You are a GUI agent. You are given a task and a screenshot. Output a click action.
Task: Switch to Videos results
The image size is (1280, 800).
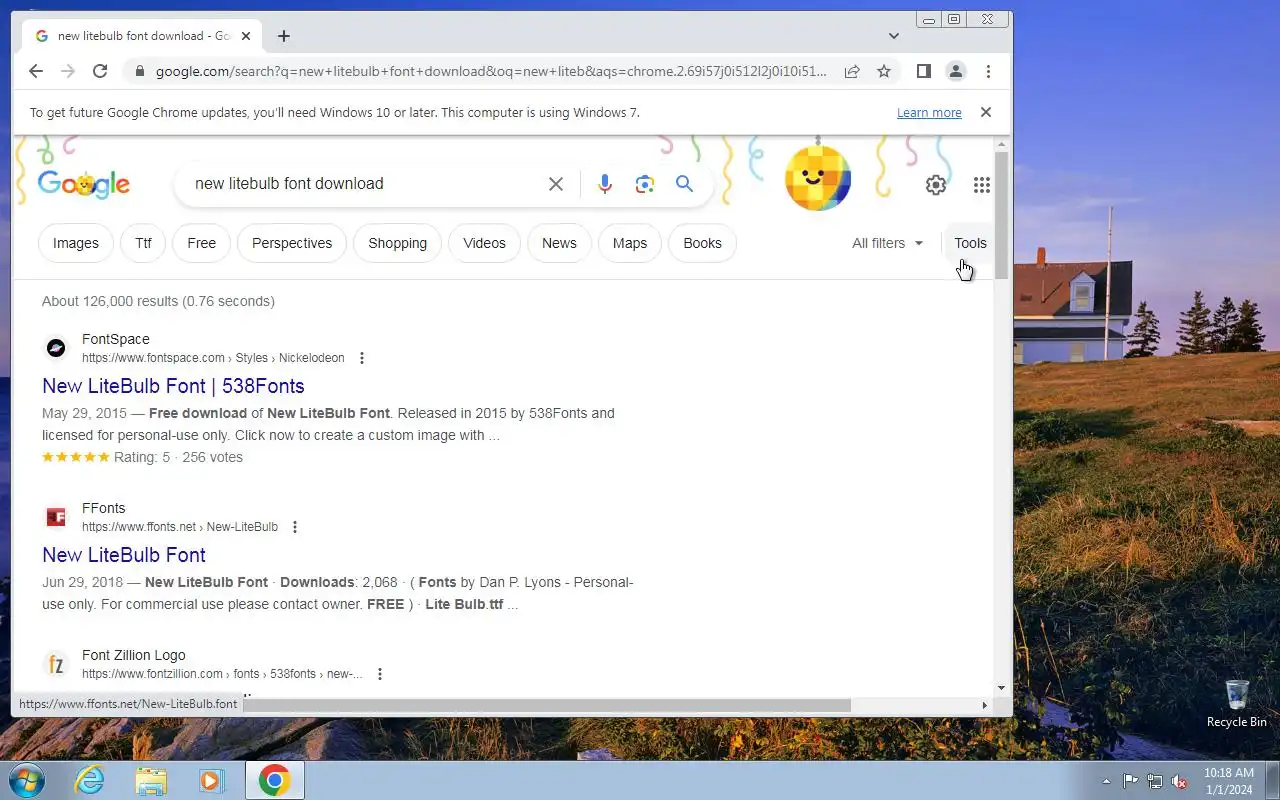(x=485, y=243)
